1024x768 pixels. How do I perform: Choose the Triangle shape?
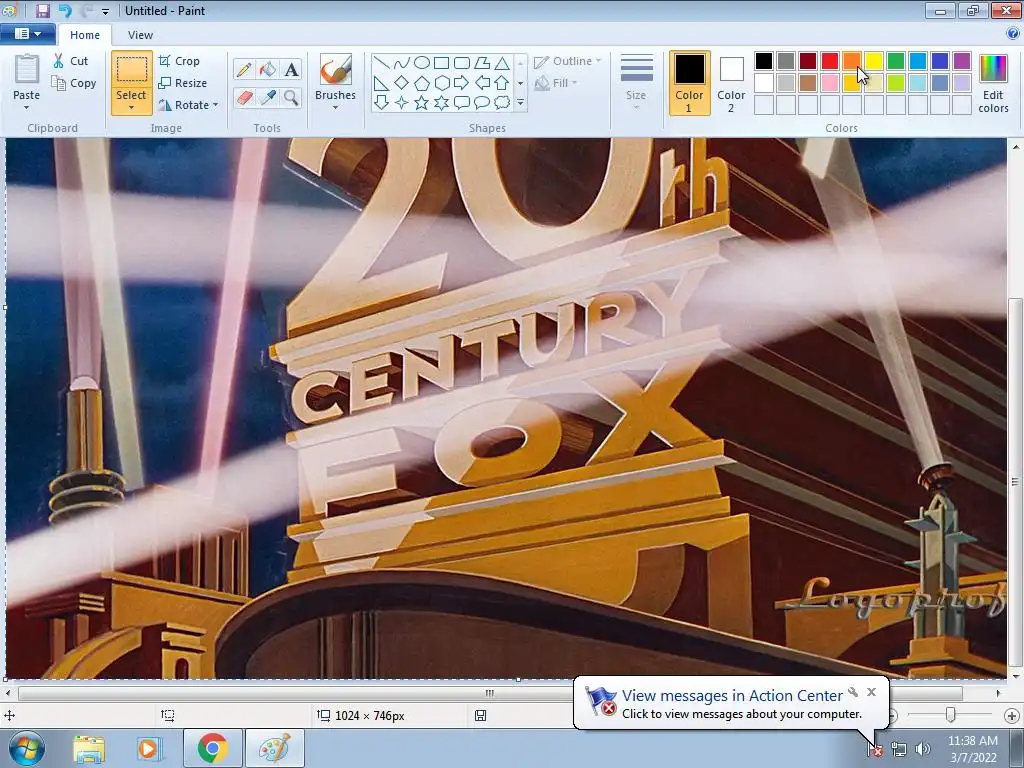click(502, 63)
